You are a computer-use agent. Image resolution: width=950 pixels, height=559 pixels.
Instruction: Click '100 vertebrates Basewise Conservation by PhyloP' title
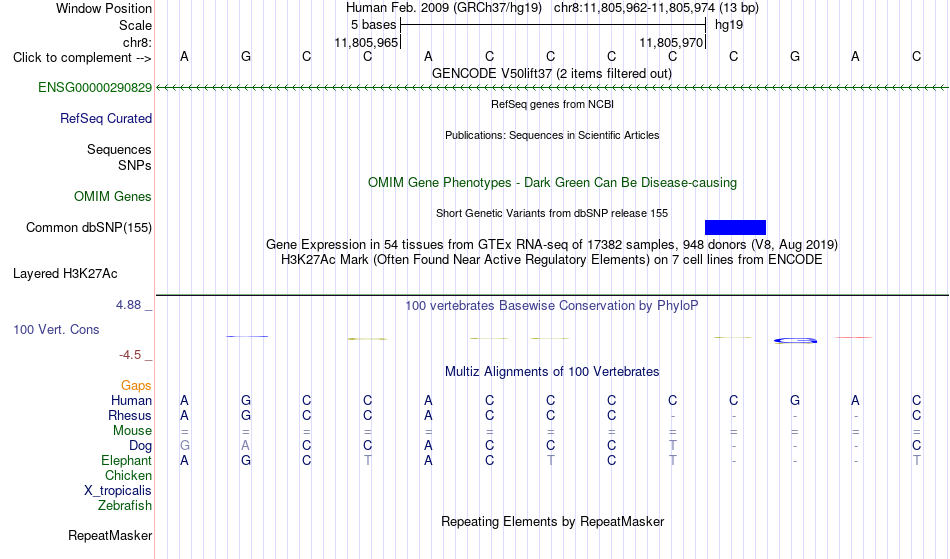[552, 306]
